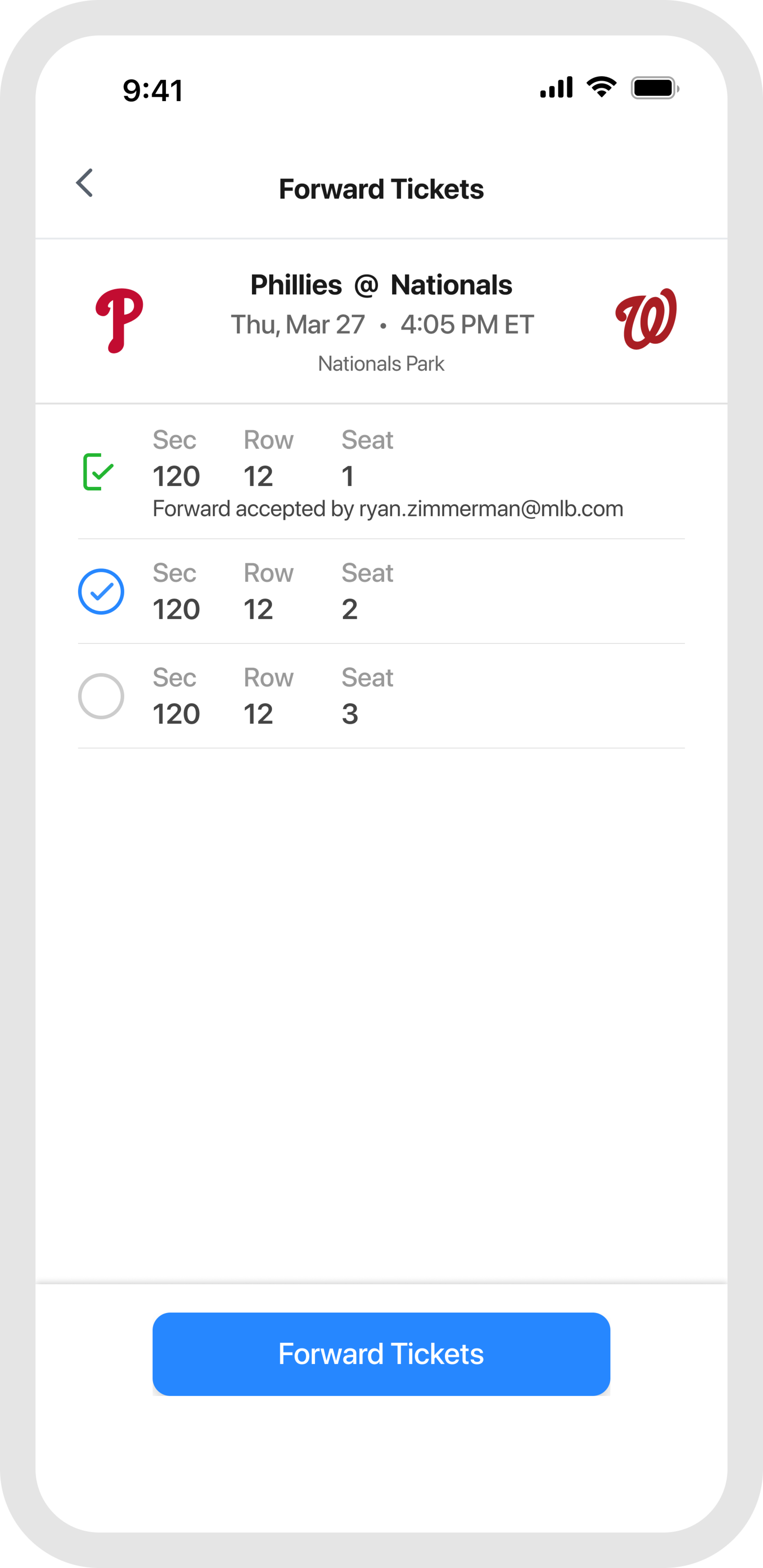
Task: Click the Forward Tickets page title
Action: tap(381, 189)
